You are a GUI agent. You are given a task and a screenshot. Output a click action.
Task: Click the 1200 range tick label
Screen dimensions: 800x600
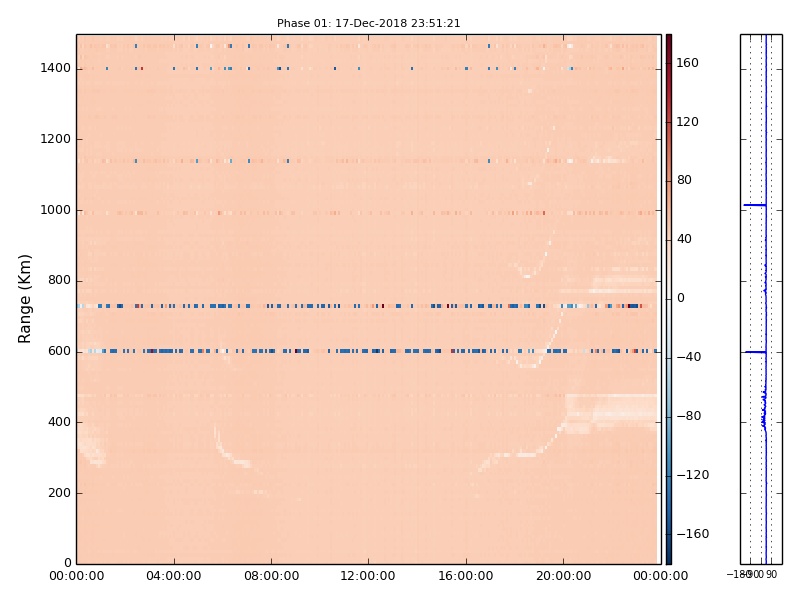point(56,139)
